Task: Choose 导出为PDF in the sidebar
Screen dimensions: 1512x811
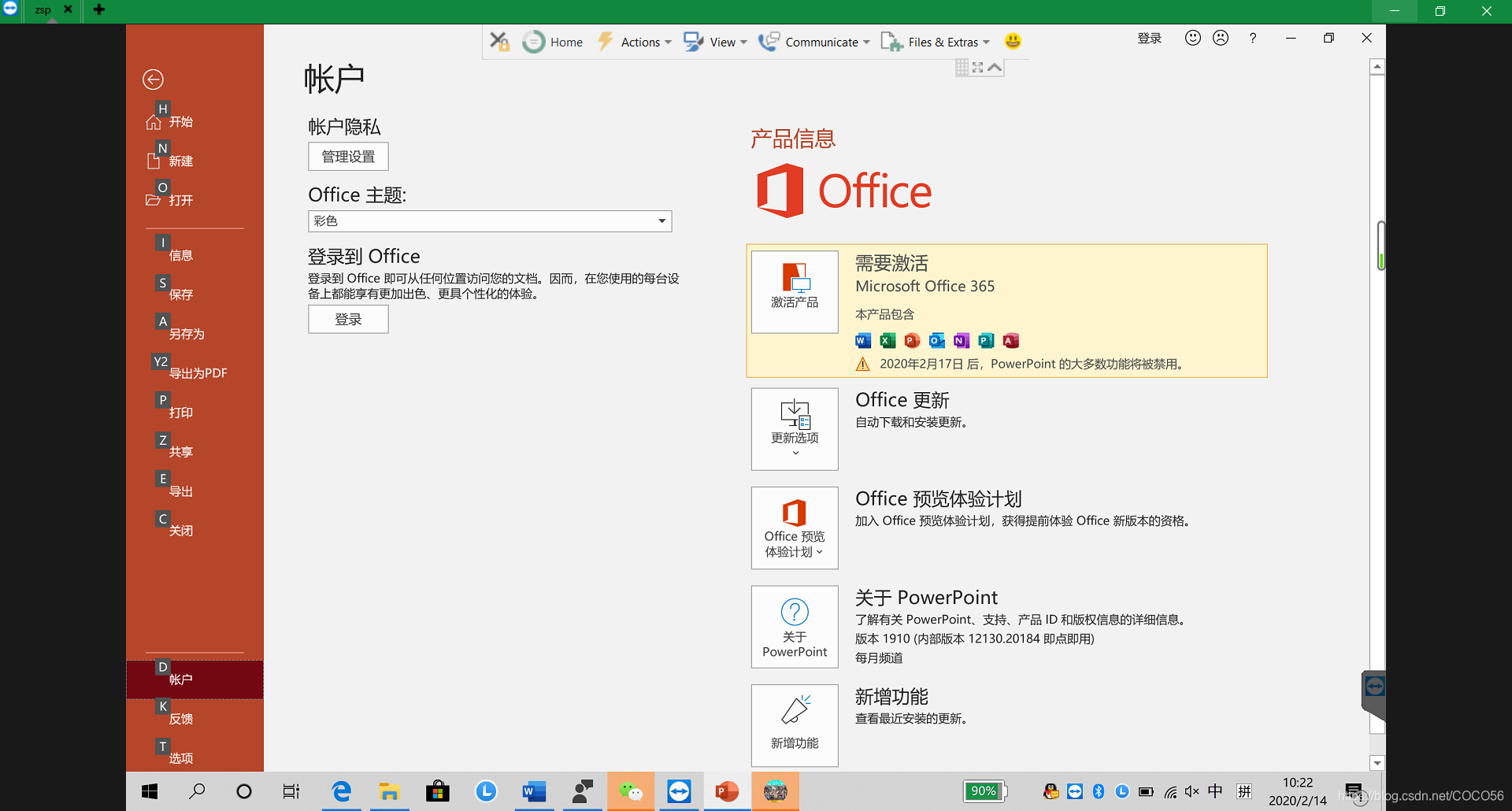Action: (198, 373)
